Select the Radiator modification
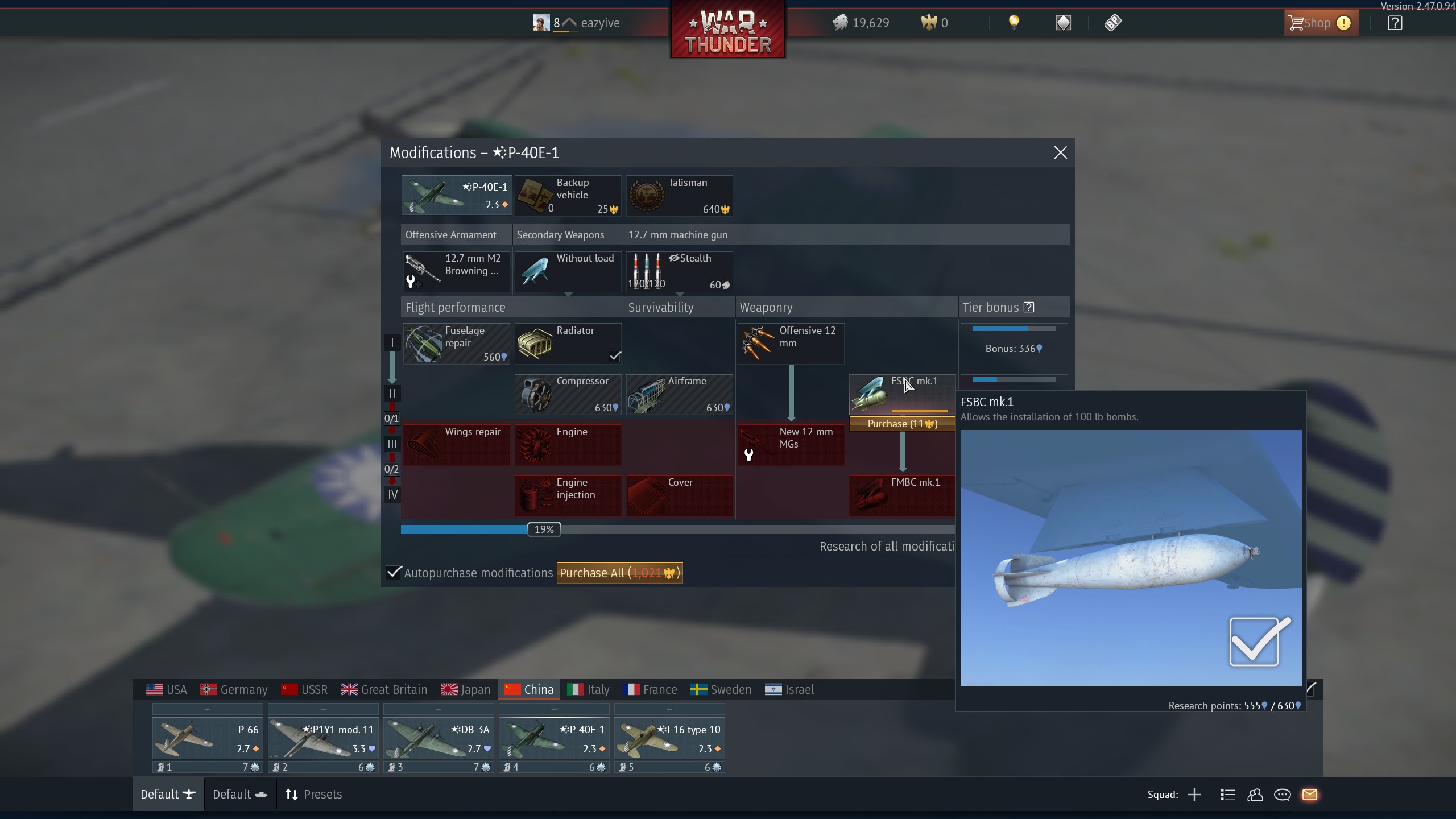Image resolution: width=1456 pixels, height=819 pixels. pos(568,344)
